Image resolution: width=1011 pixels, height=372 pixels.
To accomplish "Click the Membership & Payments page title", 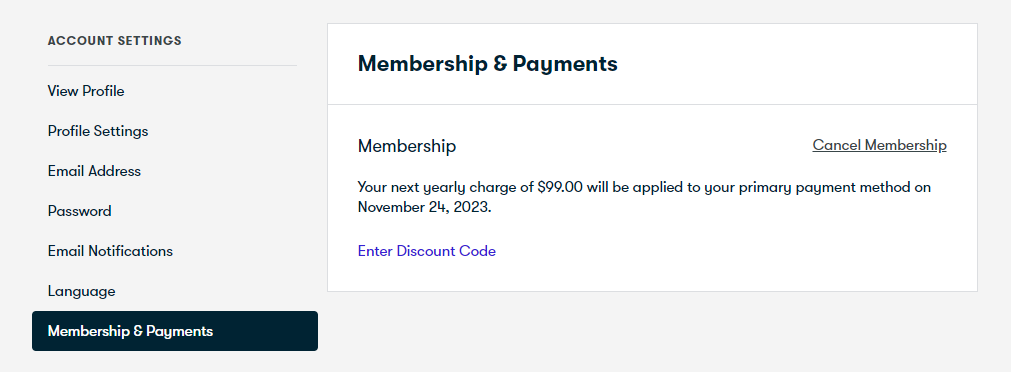I will tap(487, 64).
